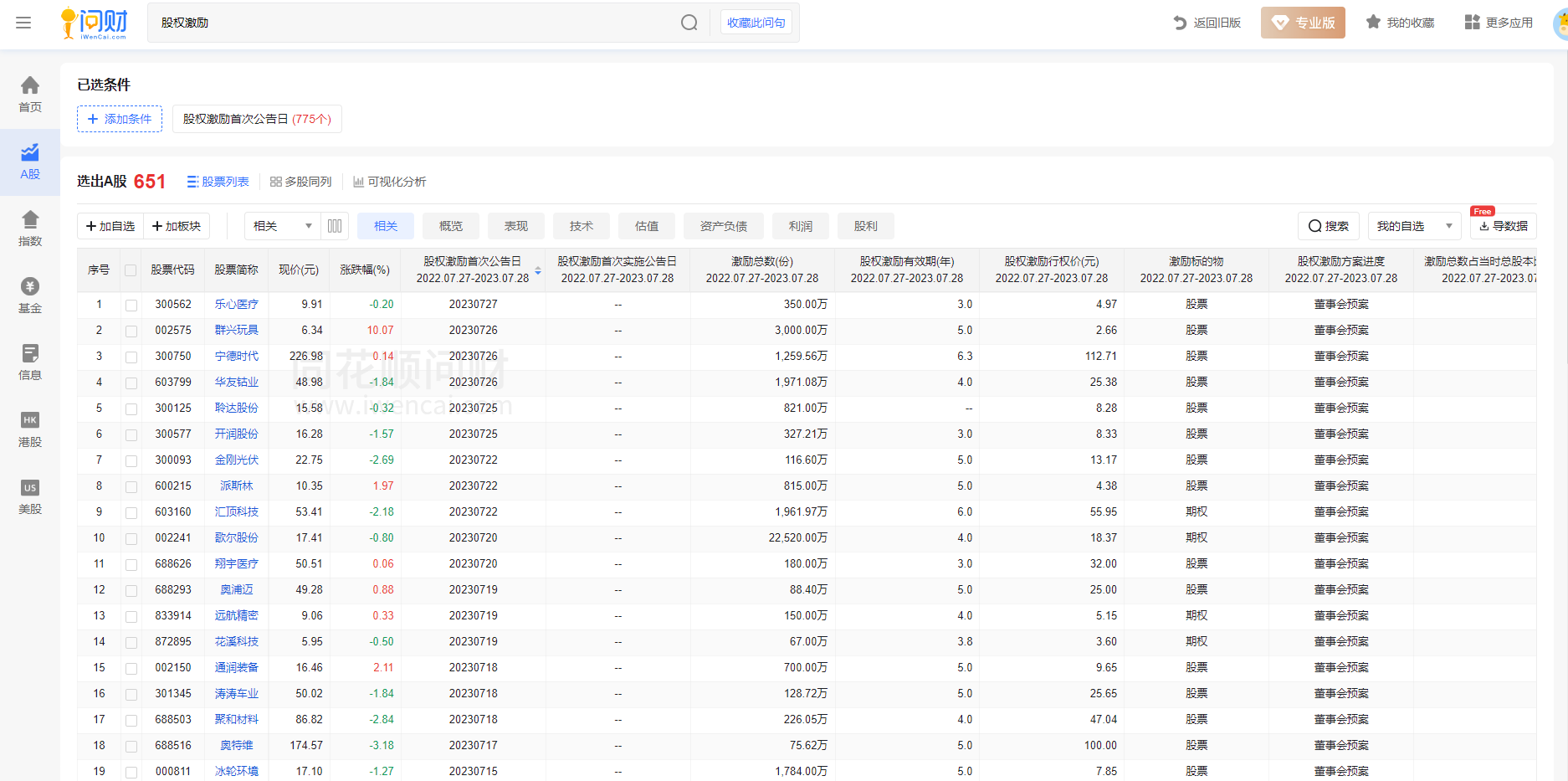Click 添加条件 button

tap(120, 119)
